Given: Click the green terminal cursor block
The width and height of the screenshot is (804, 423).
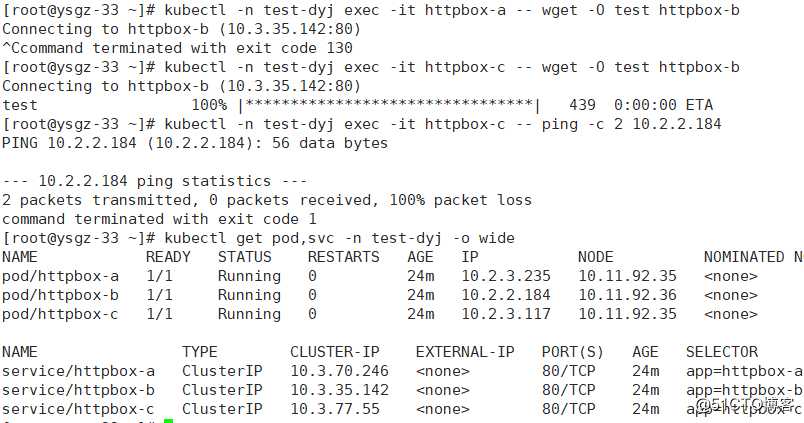Looking at the screenshot, I should (169, 421).
